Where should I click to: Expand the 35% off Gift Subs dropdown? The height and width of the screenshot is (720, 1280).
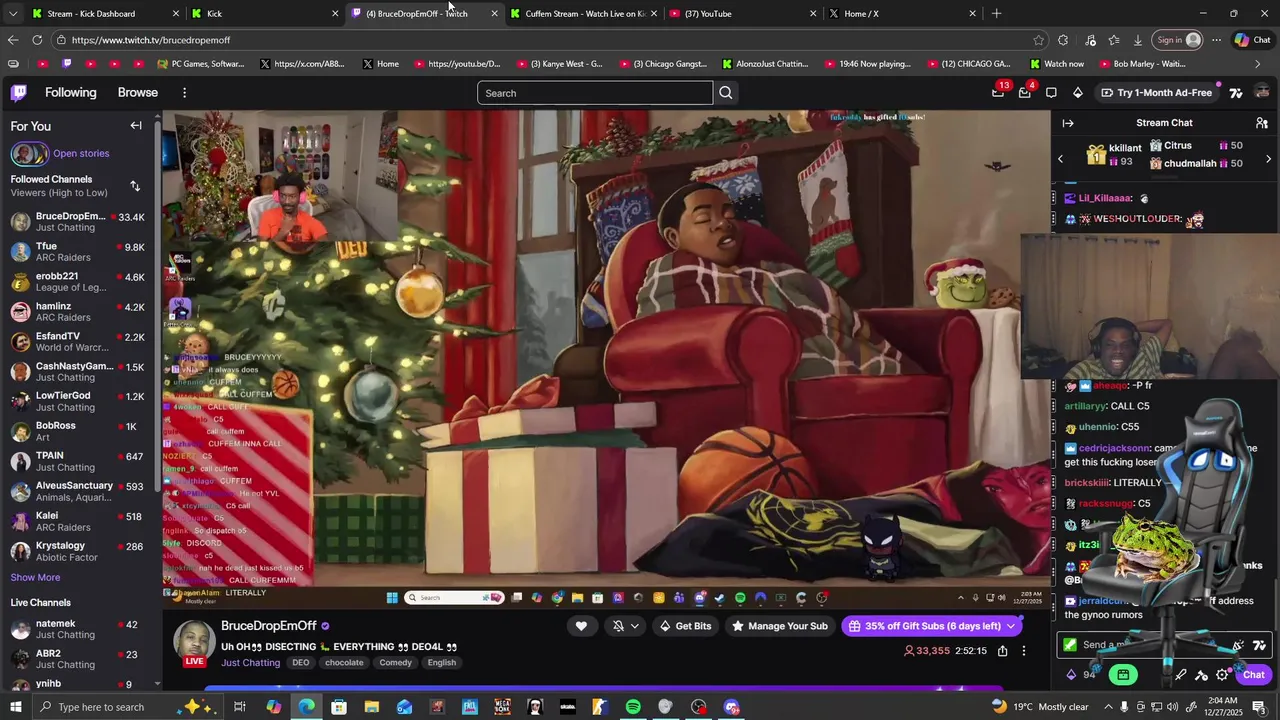click(1011, 626)
